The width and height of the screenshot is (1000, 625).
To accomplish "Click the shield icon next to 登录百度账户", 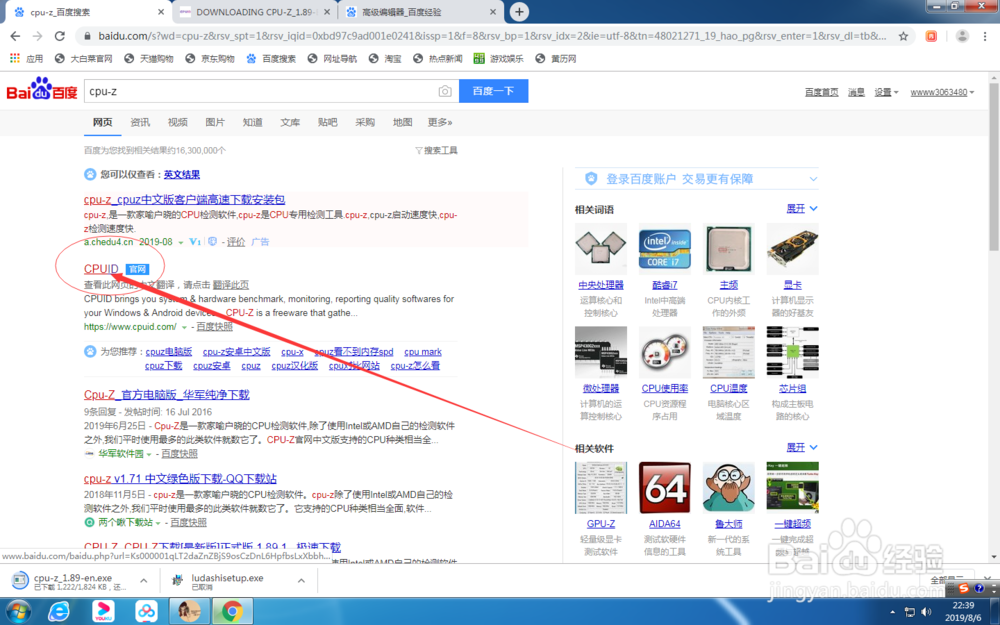I will [591, 178].
